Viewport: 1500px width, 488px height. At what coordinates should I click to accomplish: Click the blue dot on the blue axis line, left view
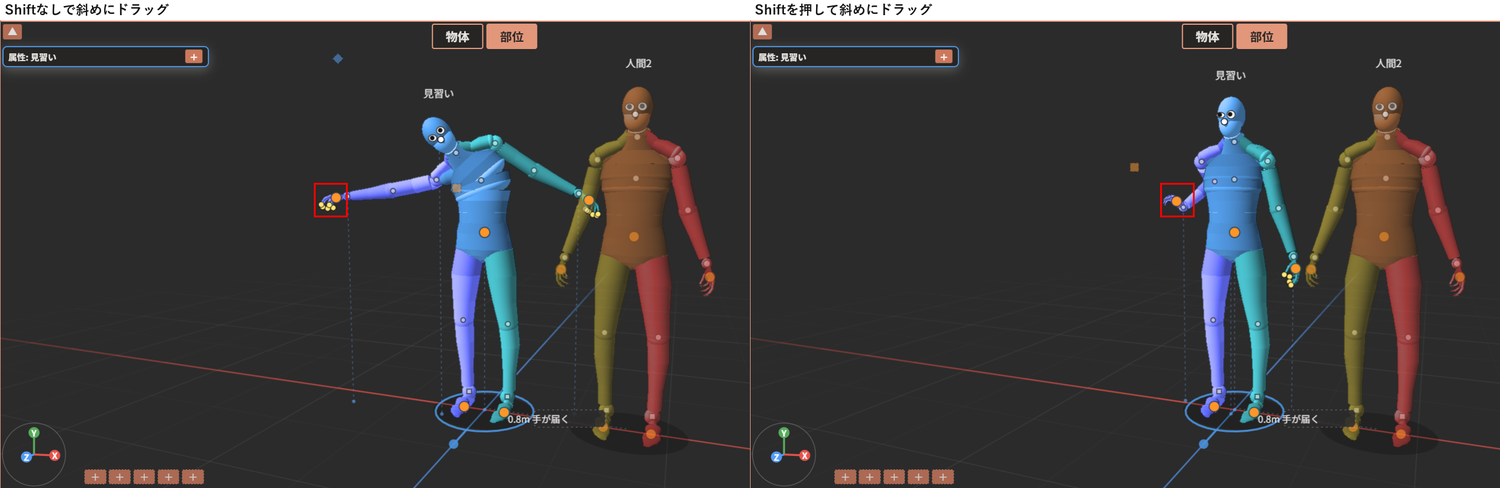453,443
